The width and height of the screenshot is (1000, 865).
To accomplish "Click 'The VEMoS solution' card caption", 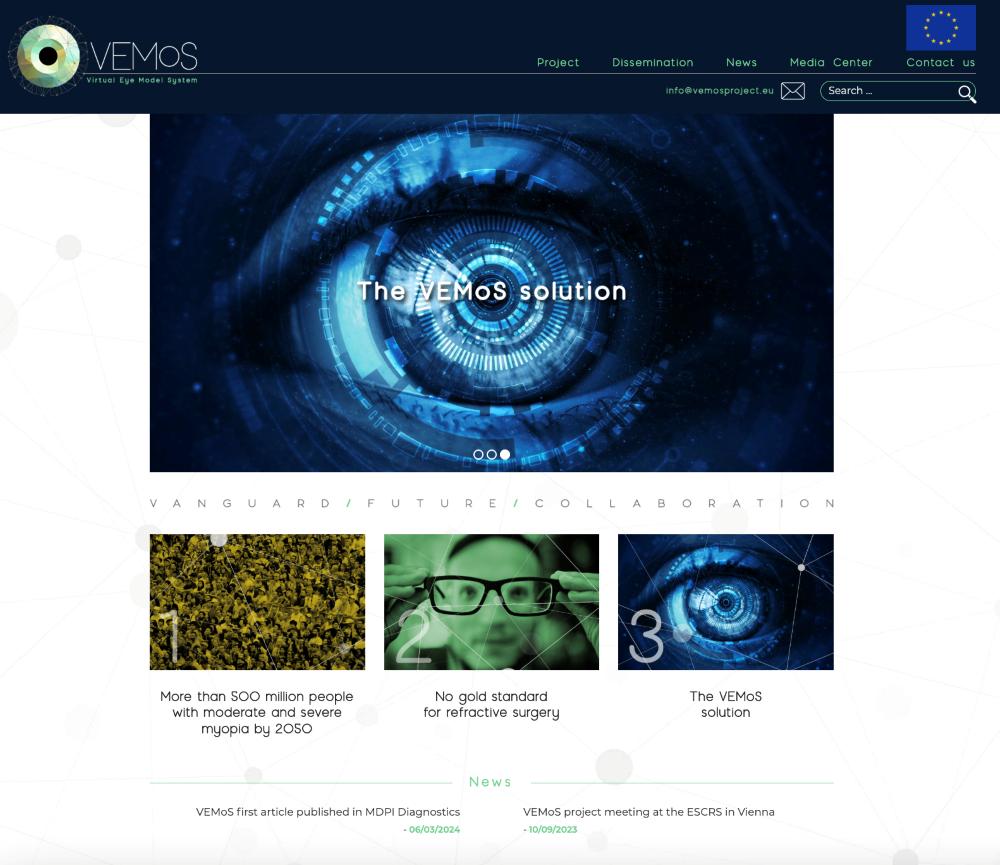I will pos(726,704).
